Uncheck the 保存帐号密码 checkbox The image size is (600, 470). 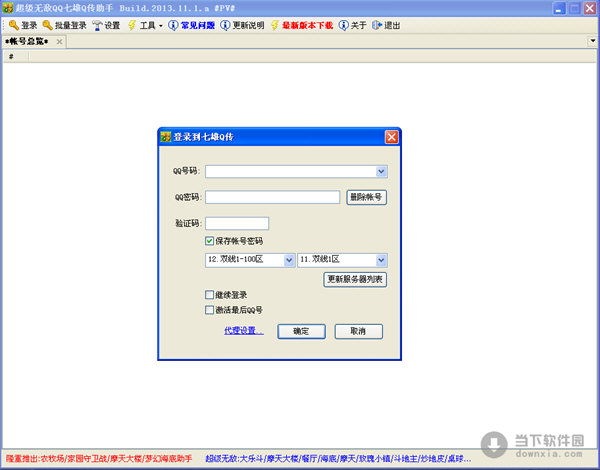click(x=209, y=241)
